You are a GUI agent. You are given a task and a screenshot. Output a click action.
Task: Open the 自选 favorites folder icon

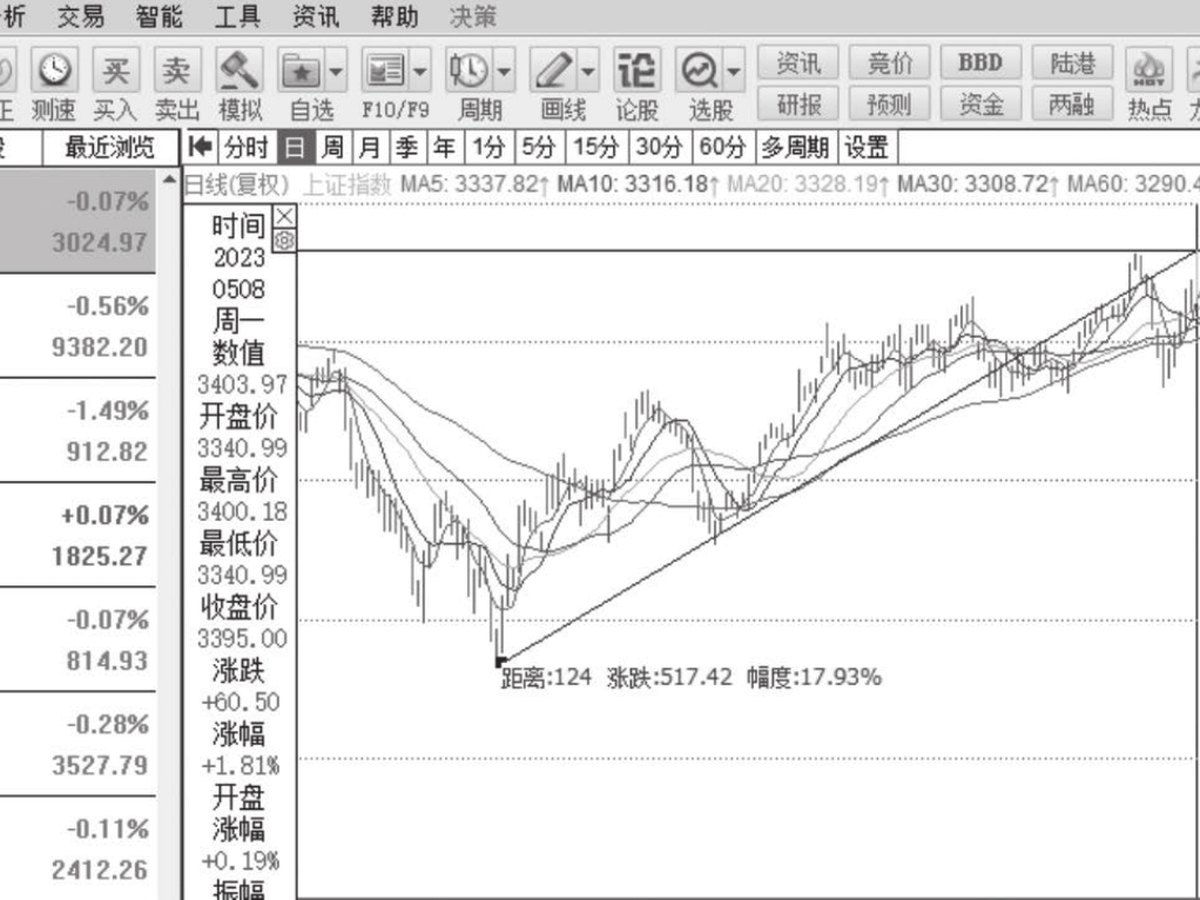301,72
